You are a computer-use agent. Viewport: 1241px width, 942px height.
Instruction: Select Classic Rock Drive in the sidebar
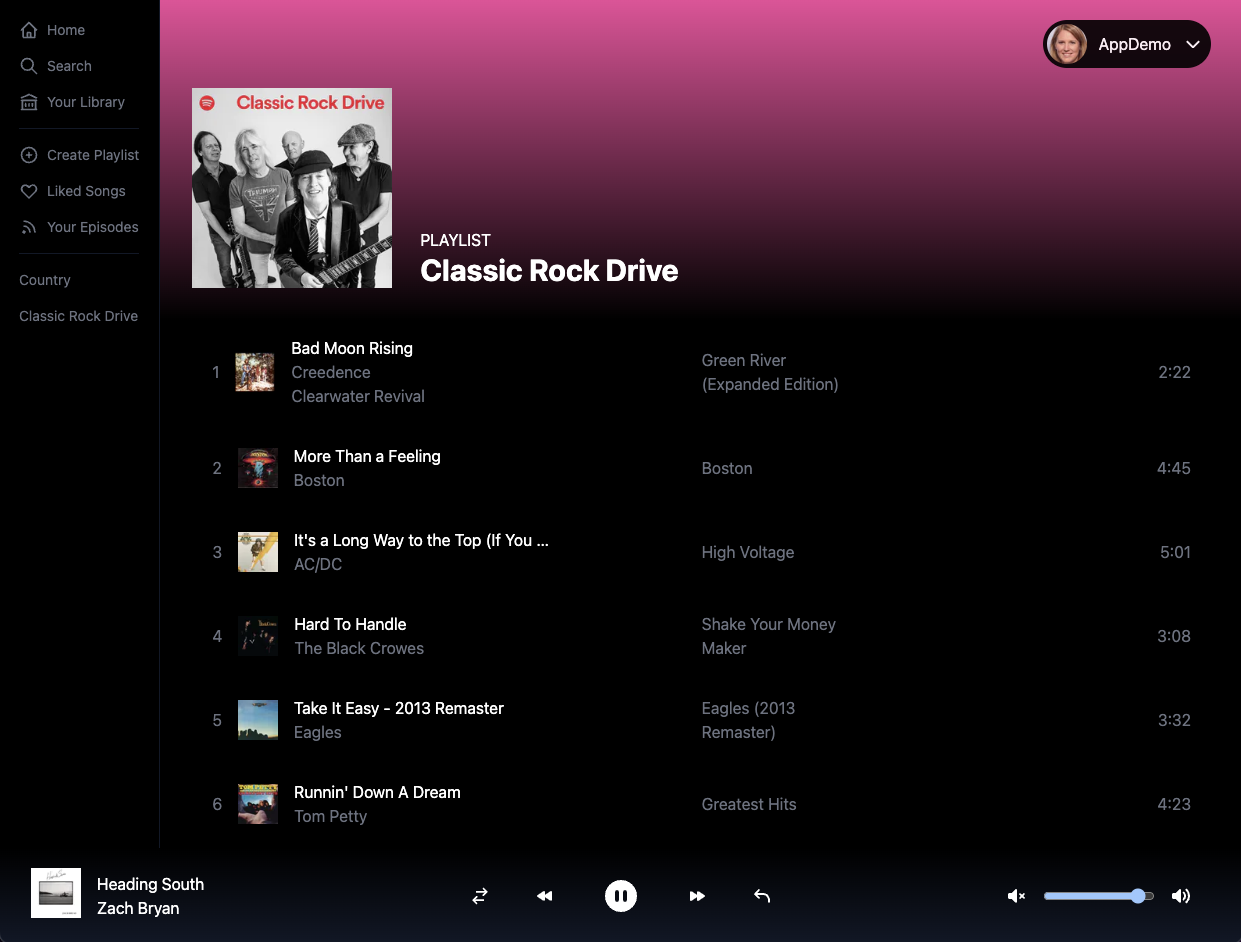78,316
